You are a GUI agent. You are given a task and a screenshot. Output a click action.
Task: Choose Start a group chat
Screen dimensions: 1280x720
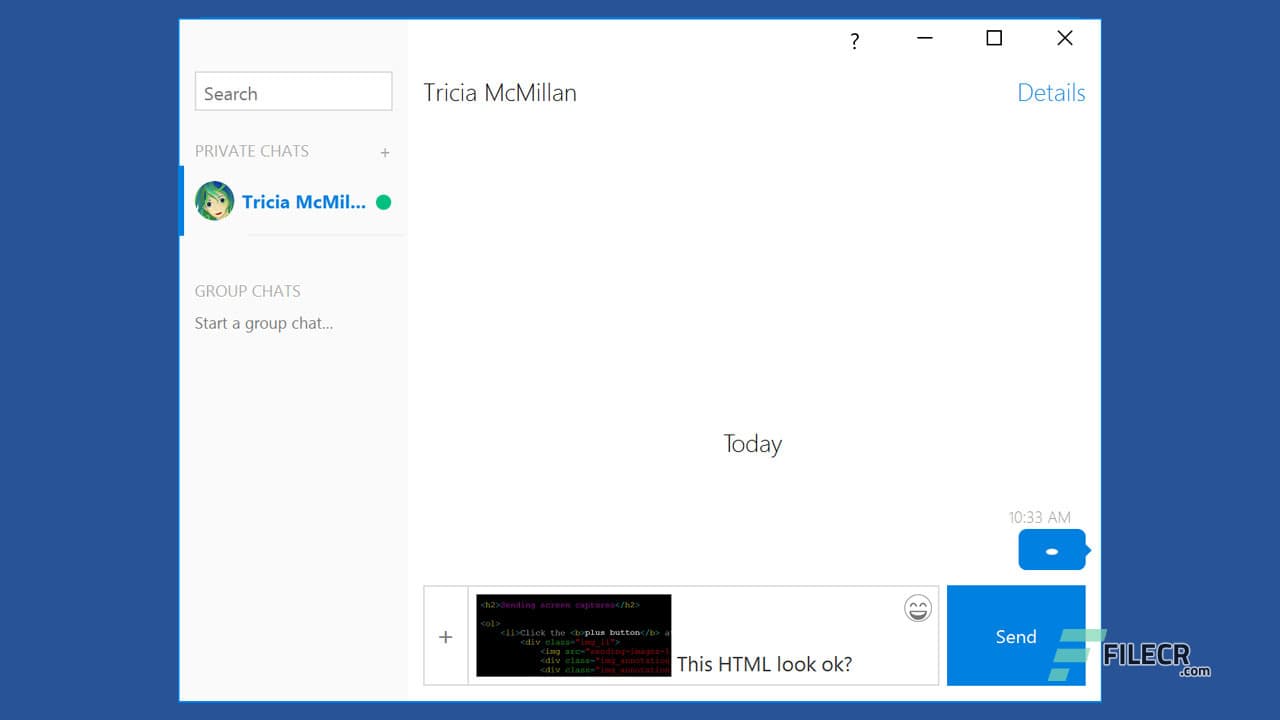263,323
